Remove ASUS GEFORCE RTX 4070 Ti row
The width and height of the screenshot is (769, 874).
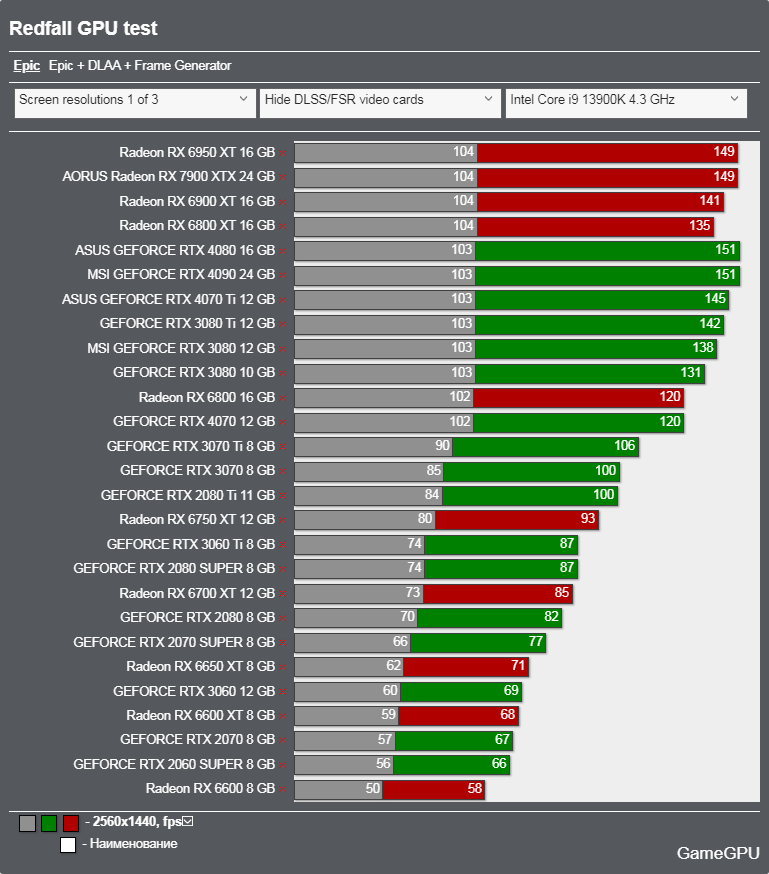[283, 300]
